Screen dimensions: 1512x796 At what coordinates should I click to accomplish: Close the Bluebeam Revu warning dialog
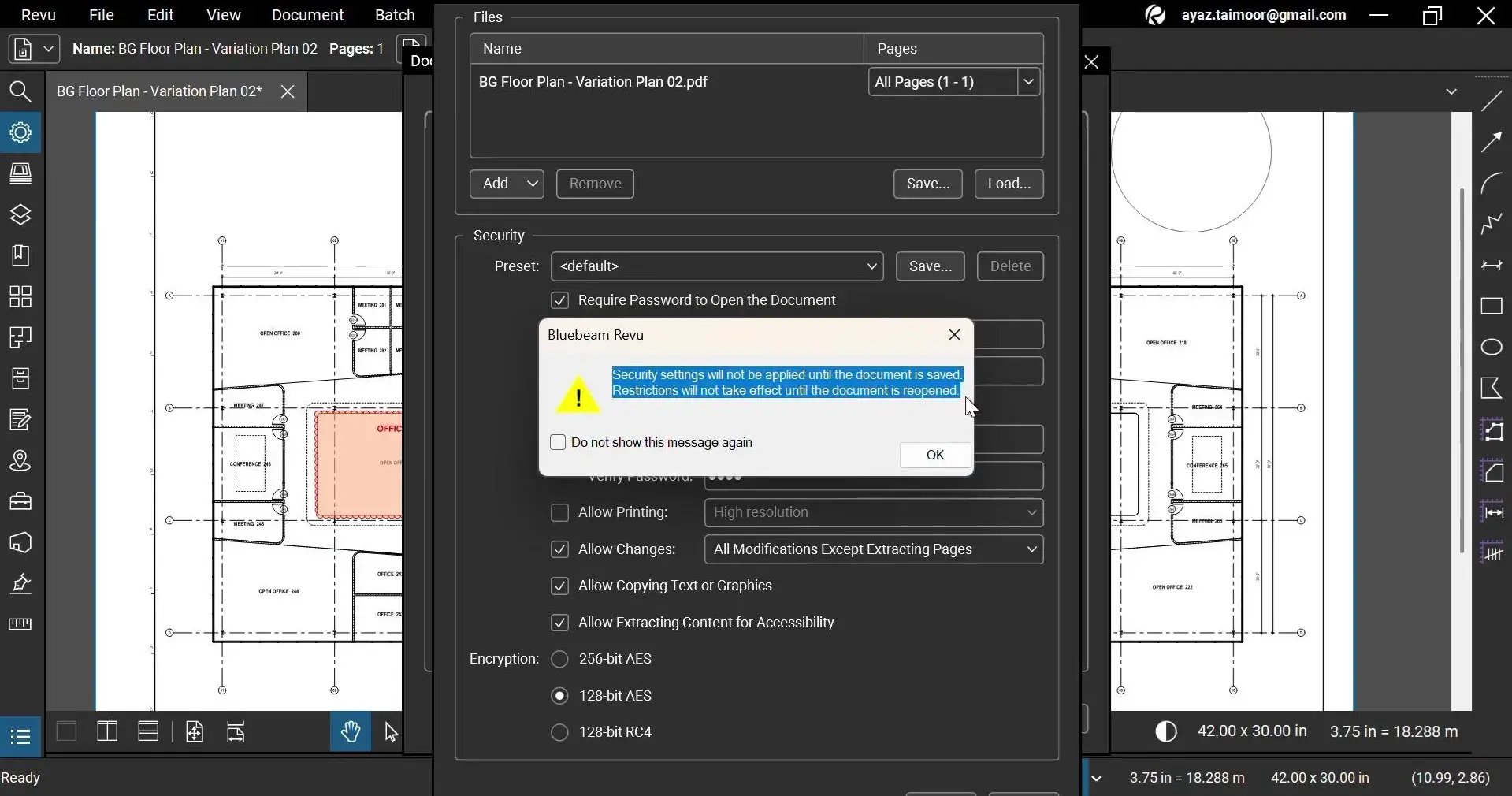pyautogui.click(x=954, y=335)
